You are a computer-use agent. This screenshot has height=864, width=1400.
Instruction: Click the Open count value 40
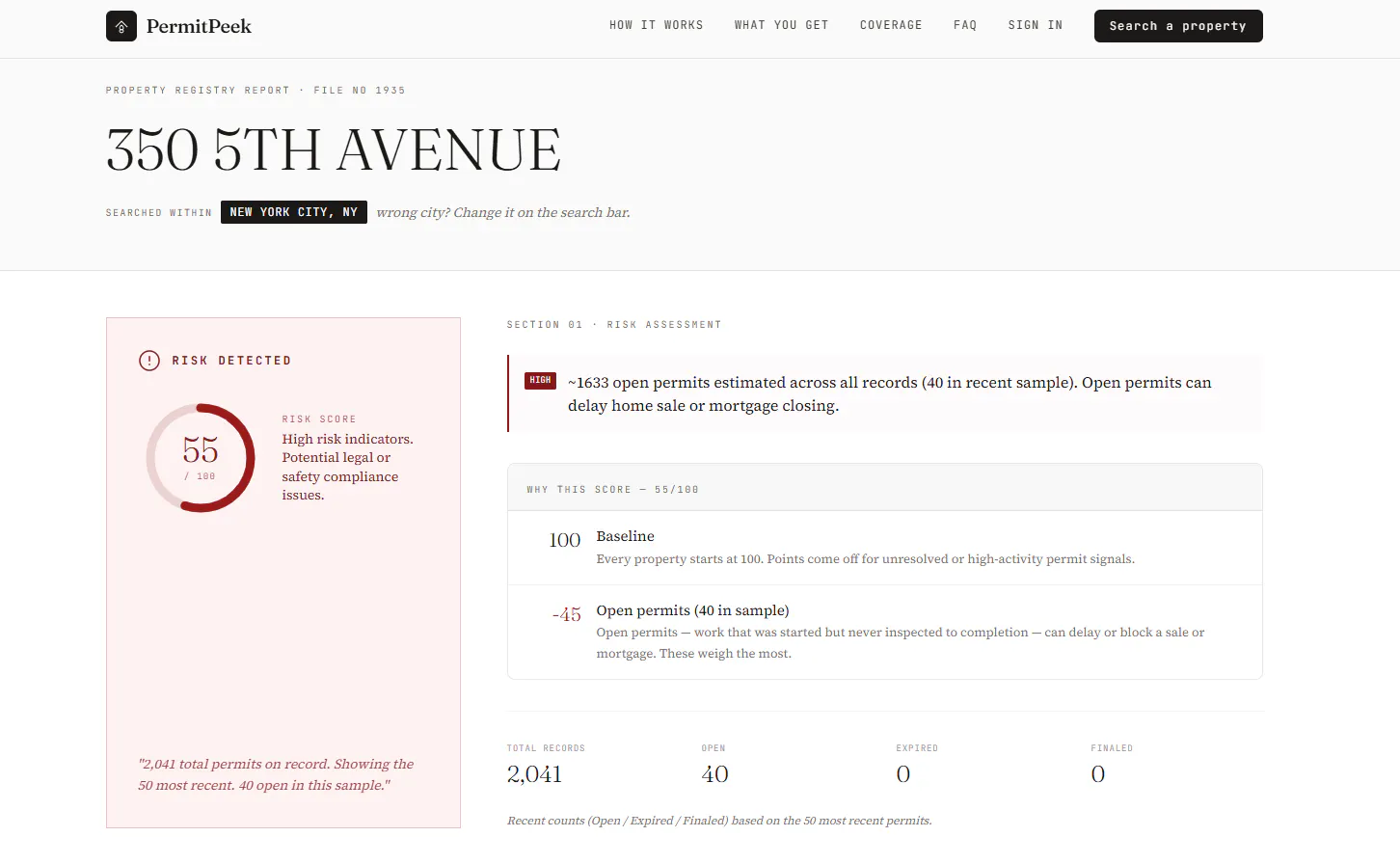point(715,774)
